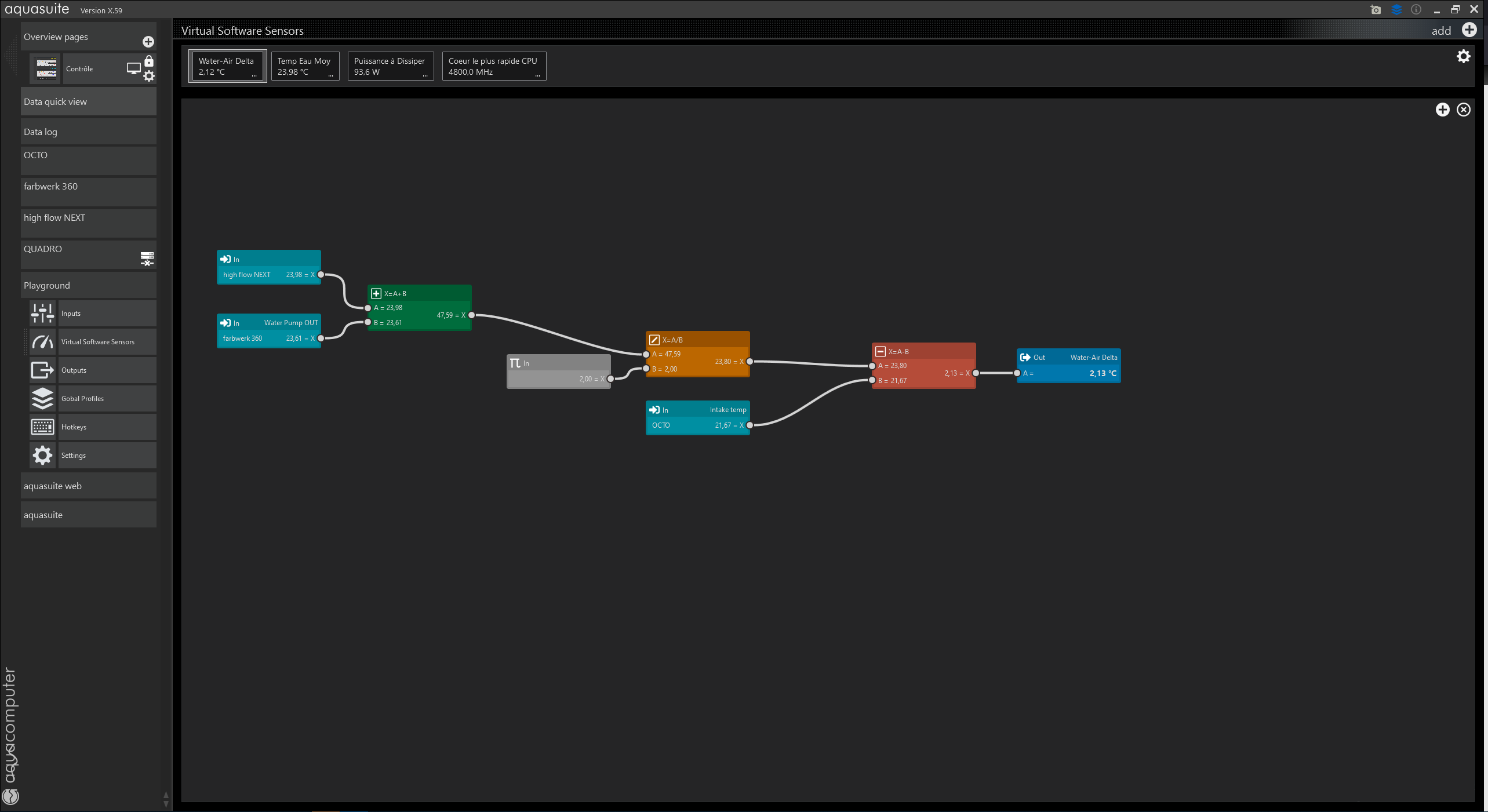Viewport: 1488px width, 812px height.
Task: Click the aquacomputer logo icon
Action: point(11,796)
